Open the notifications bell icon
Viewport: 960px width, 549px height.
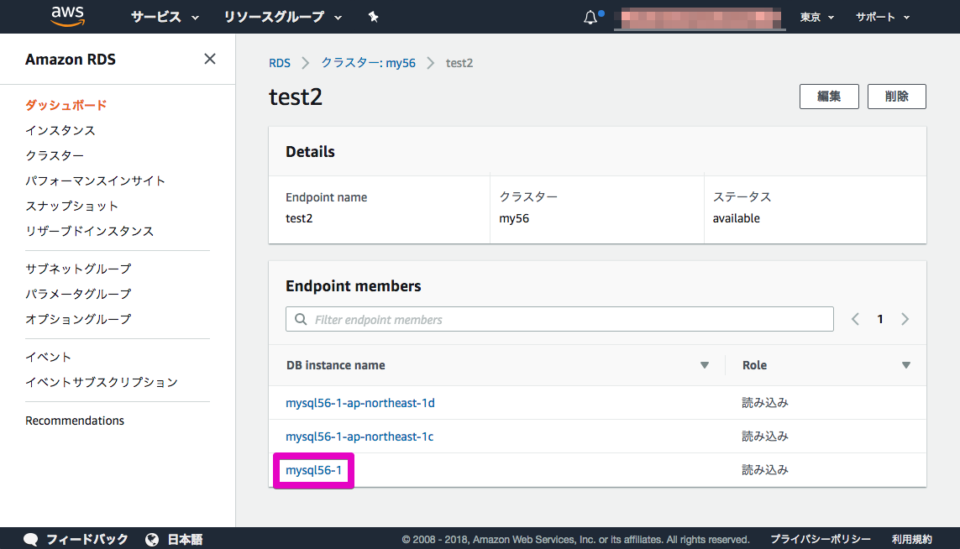pyautogui.click(x=591, y=17)
